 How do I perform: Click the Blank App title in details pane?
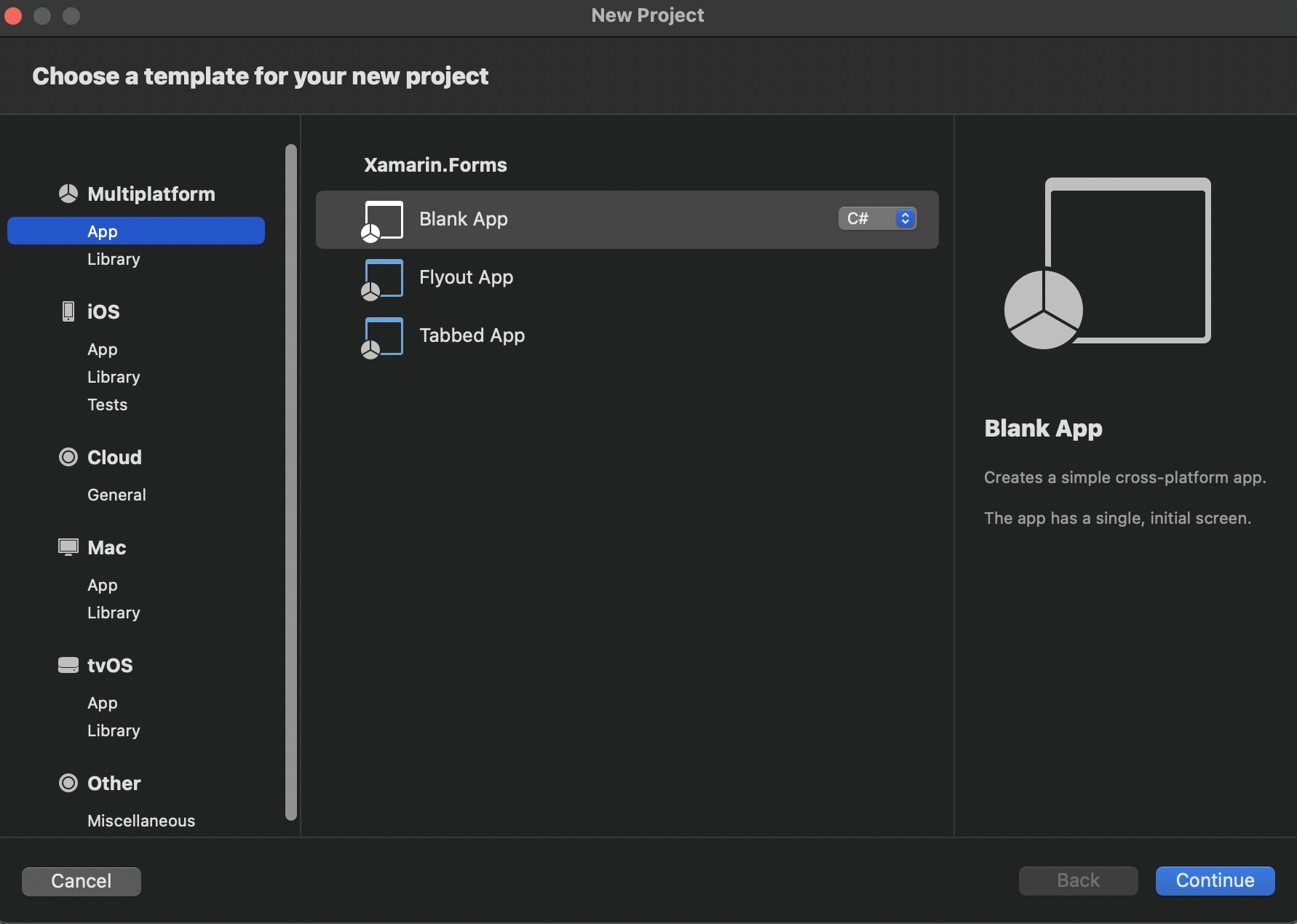[x=1043, y=428]
